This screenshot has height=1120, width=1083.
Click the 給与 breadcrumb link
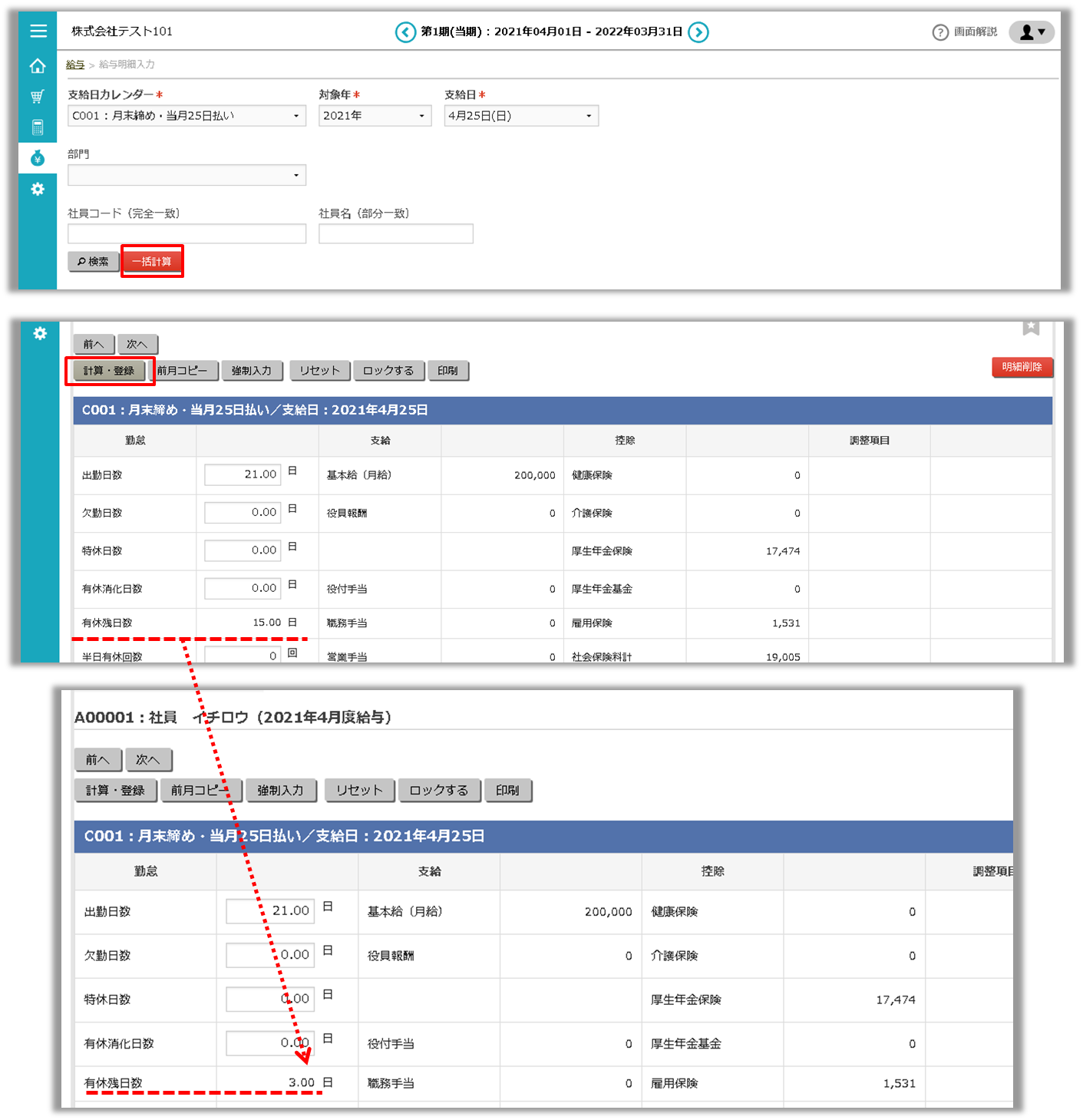[75, 64]
